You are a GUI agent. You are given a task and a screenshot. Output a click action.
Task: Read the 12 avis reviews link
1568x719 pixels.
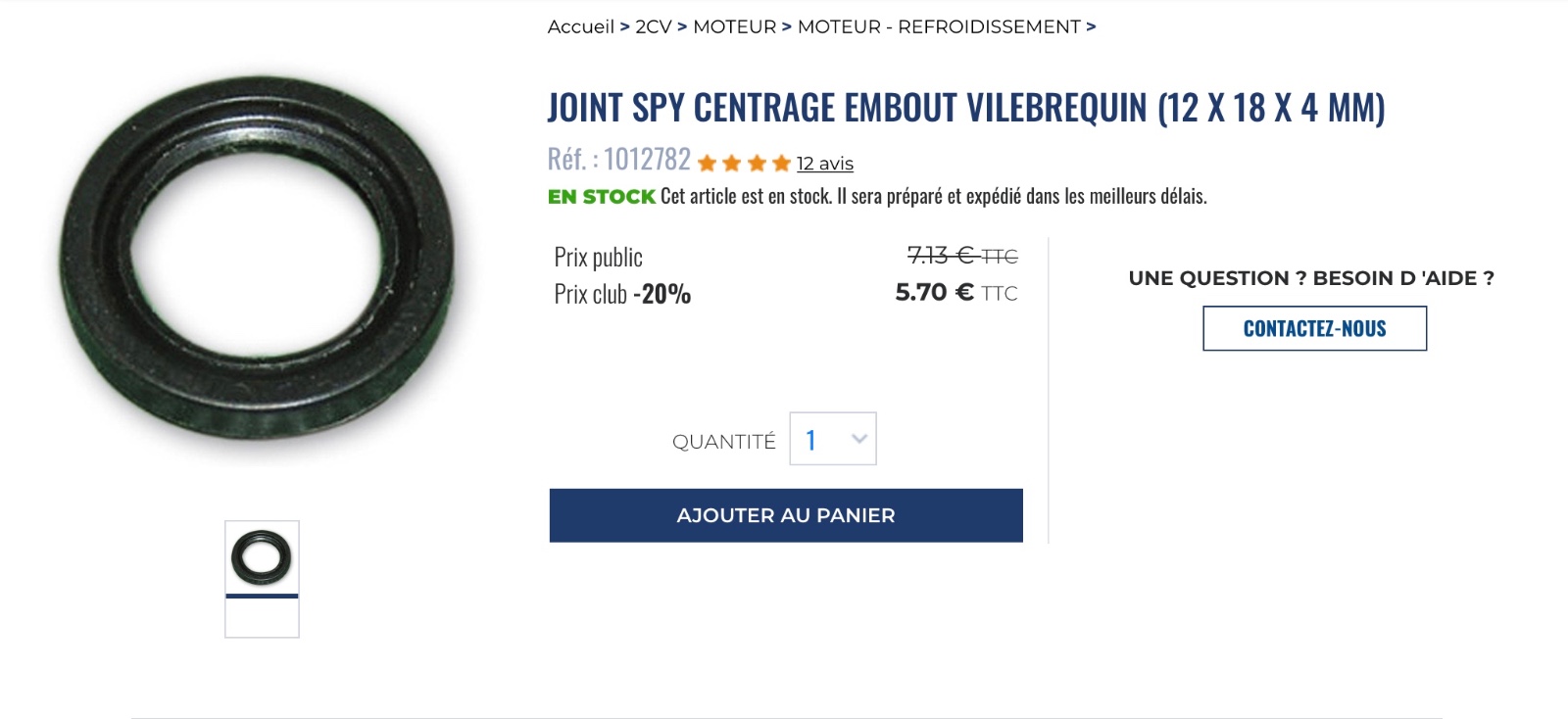click(x=824, y=164)
